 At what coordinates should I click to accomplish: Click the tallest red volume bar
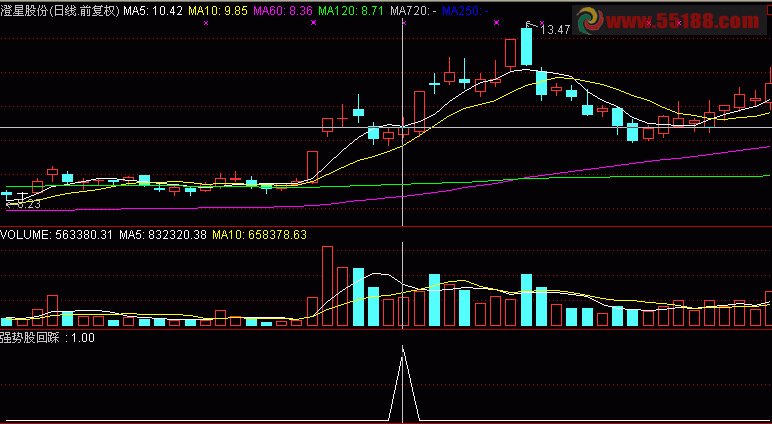pyautogui.click(x=327, y=286)
